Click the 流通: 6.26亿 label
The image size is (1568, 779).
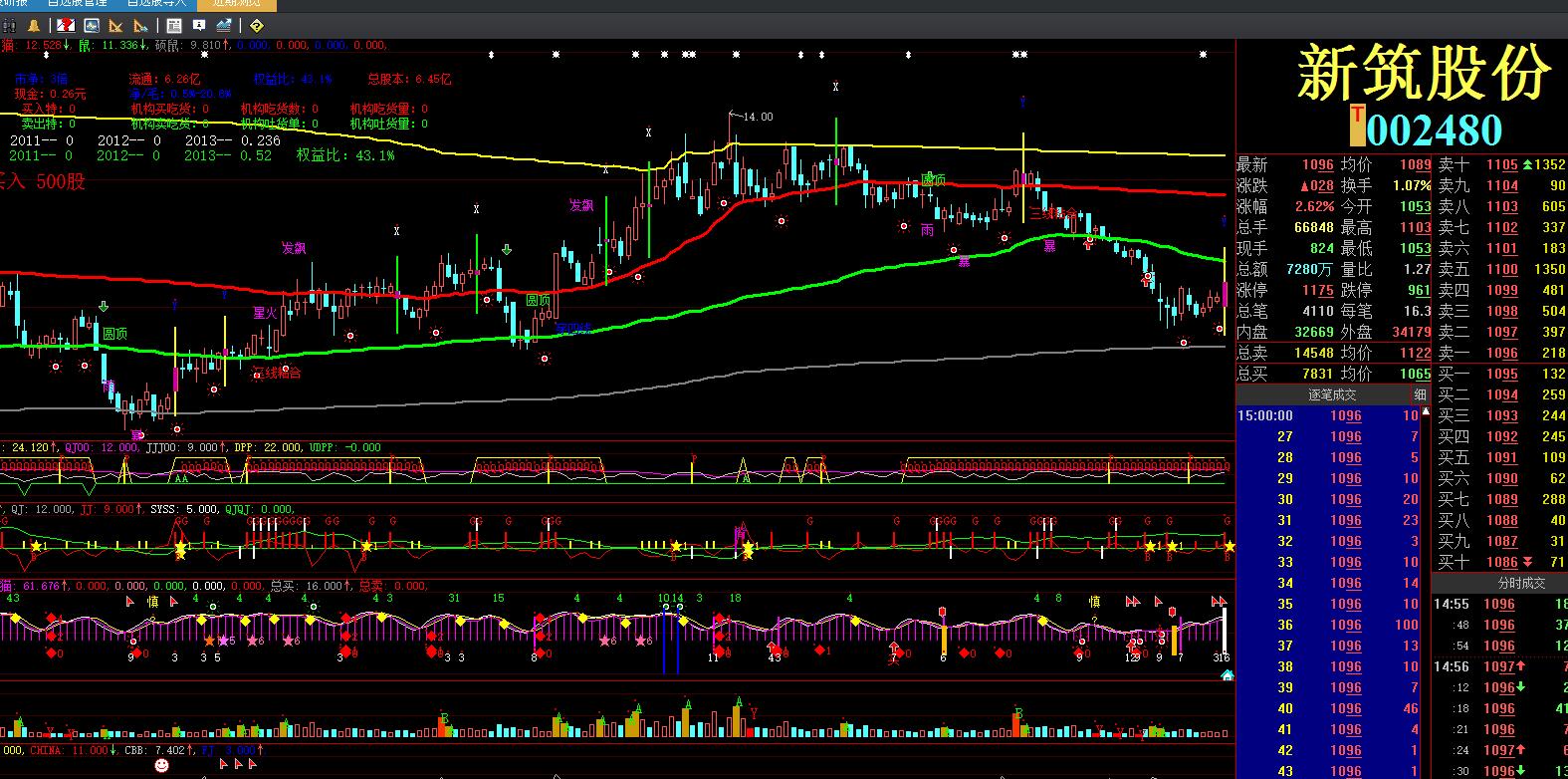(x=164, y=79)
